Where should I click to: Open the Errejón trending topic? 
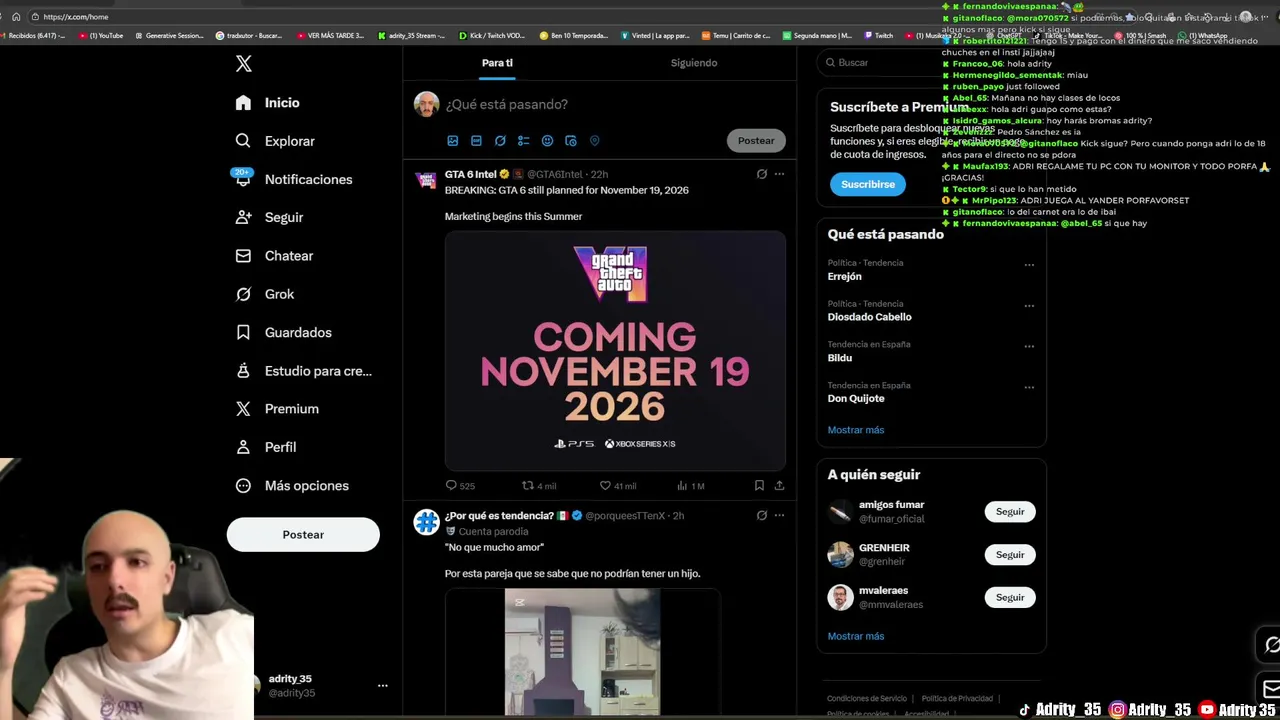pyautogui.click(x=844, y=277)
